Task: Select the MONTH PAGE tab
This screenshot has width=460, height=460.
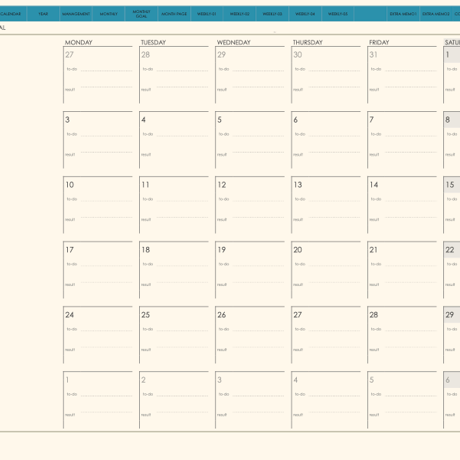Action: tap(174, 14)
